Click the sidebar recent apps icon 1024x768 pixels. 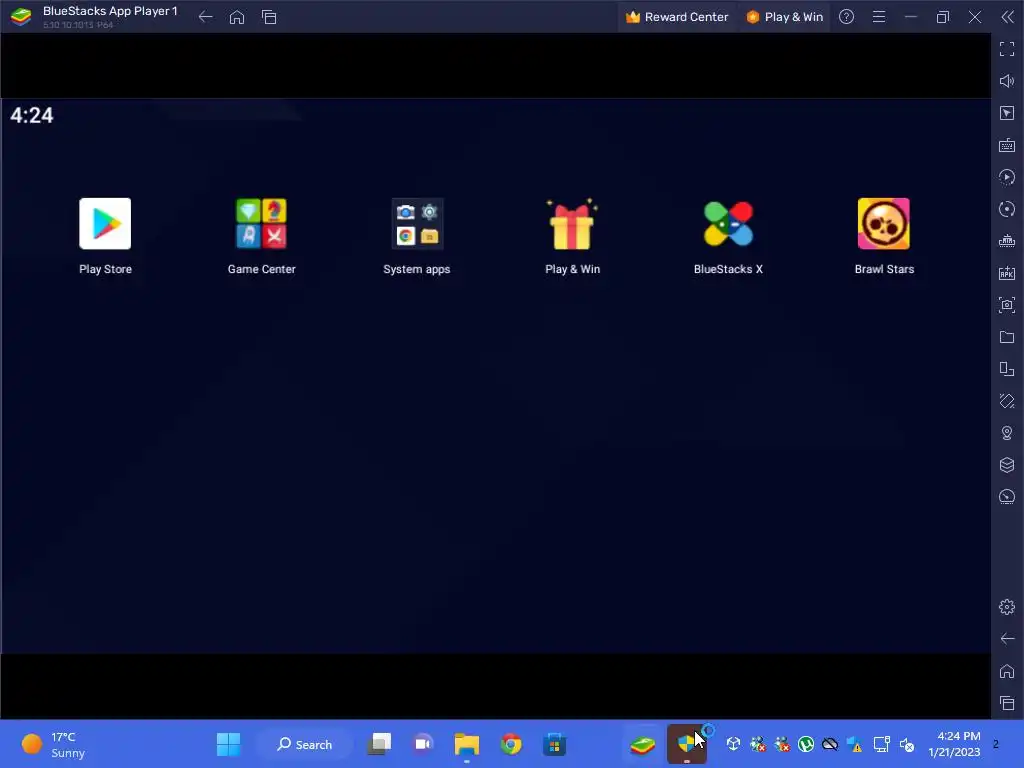pos(1007,703)
